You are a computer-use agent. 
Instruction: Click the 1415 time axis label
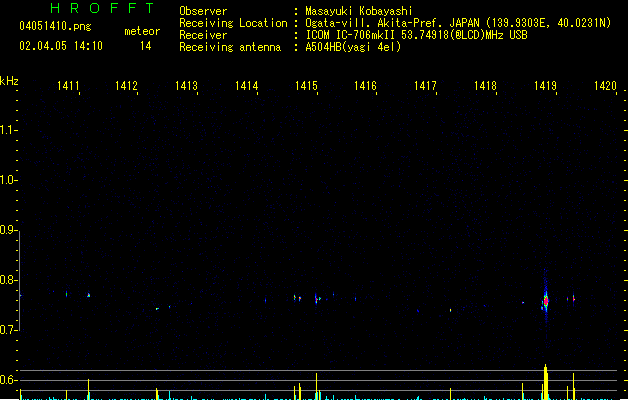coord(306,86)
